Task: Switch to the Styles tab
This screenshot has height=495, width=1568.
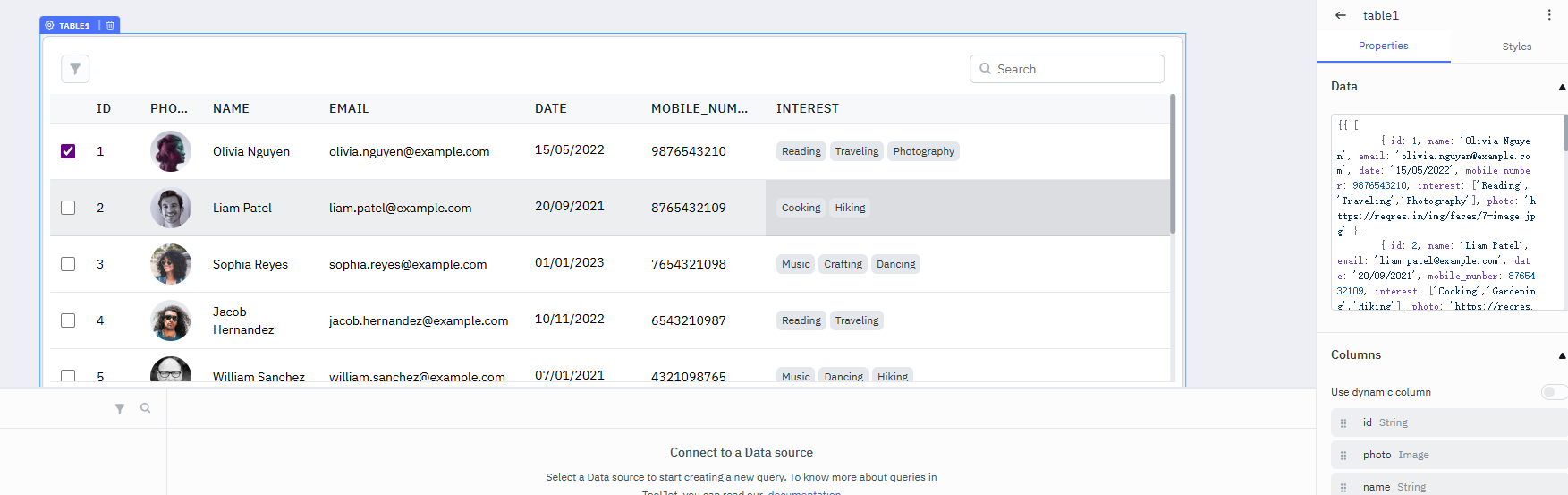Action: click(1517, 47)
